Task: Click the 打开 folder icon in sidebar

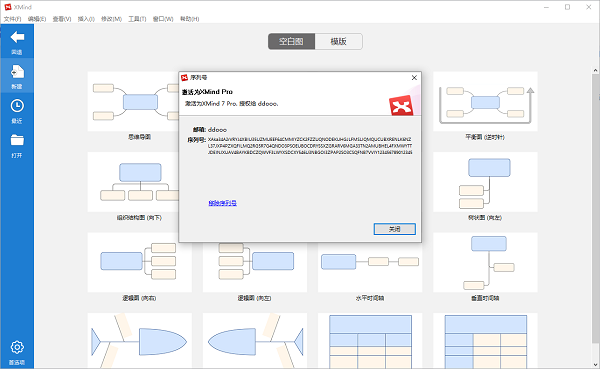Action: pyautogui.click(x=17, y=140)
